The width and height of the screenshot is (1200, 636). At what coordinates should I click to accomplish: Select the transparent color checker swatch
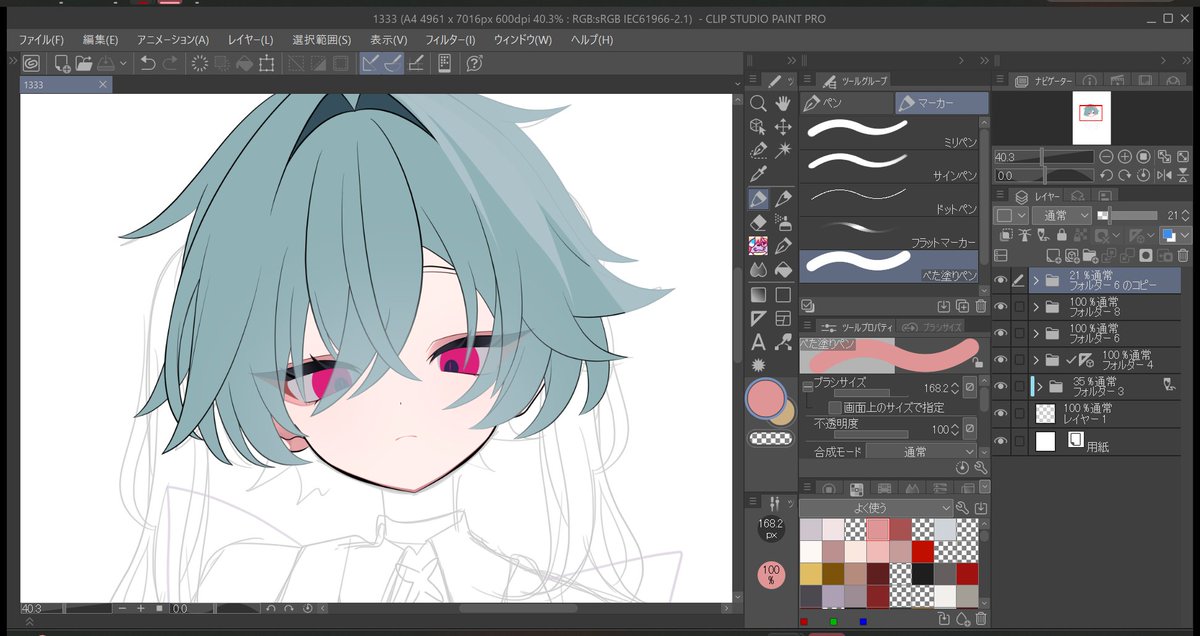771,438
